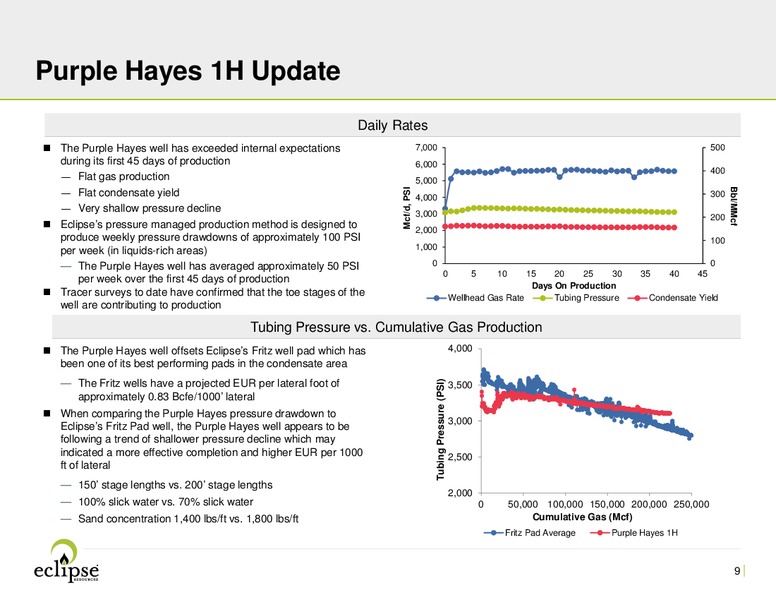
Task: Click the slide page number 9
Action: pos(737,571)
